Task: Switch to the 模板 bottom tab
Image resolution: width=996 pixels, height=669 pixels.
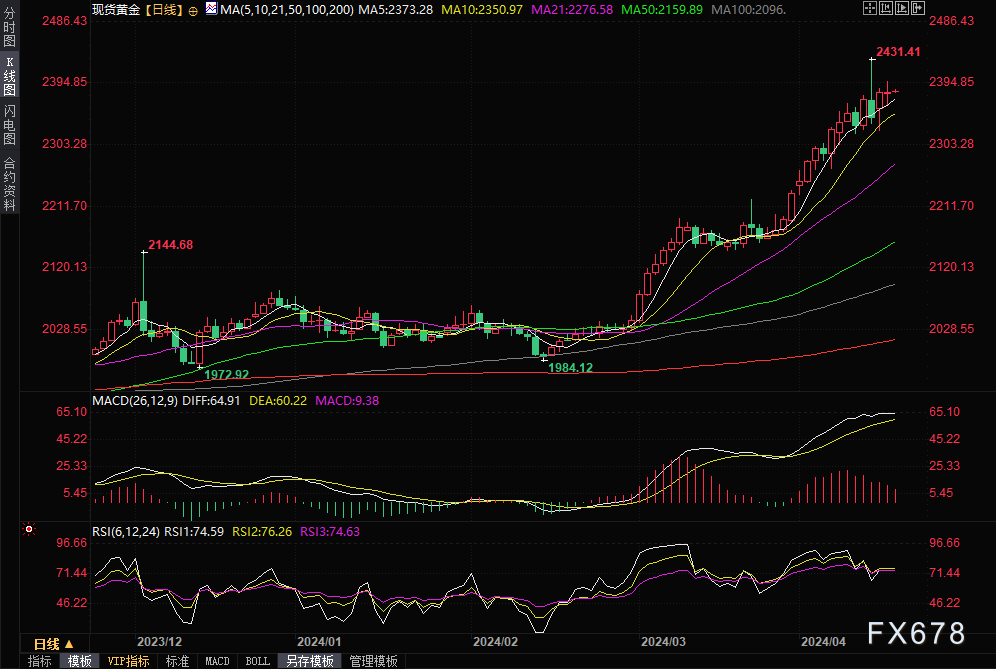Action: click(79, 661)
